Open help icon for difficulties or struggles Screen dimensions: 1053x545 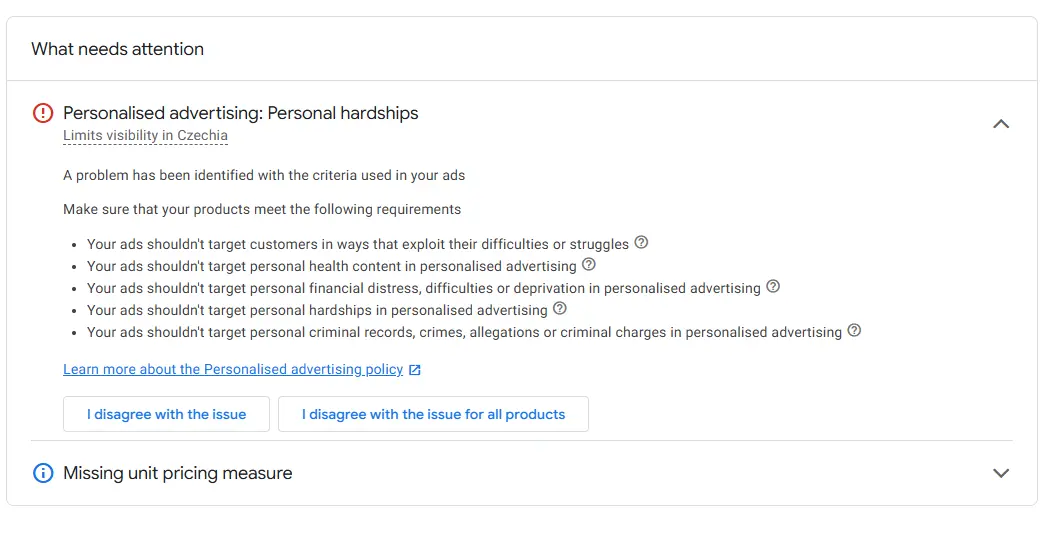pyautogui.click(x=642, y=243)
